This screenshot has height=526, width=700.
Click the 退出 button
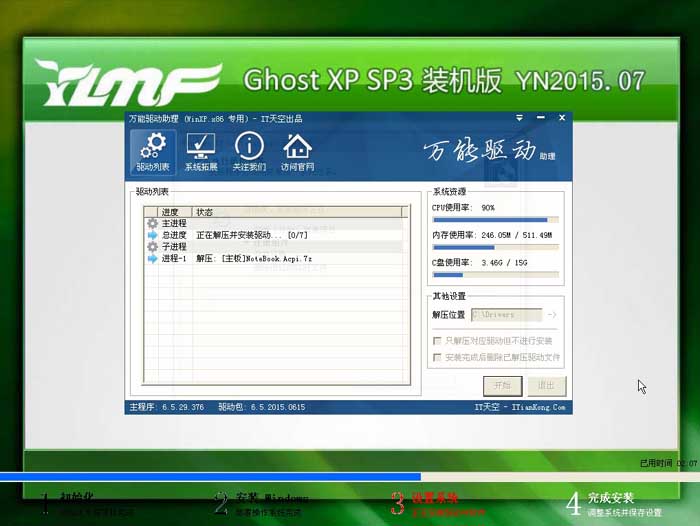[x=546, y=386]
